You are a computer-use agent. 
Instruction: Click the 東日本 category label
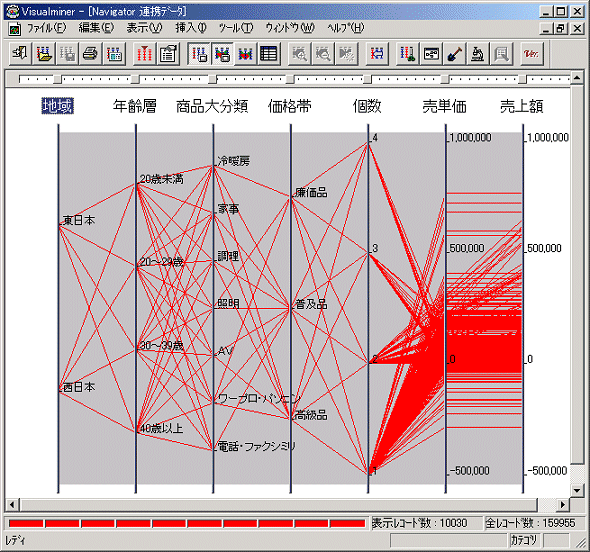[x=79, y=220]
